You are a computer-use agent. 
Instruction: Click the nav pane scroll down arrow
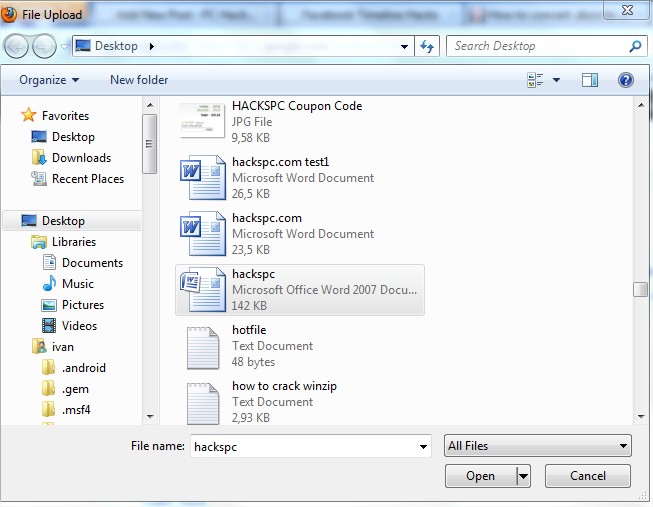[150, 416]
